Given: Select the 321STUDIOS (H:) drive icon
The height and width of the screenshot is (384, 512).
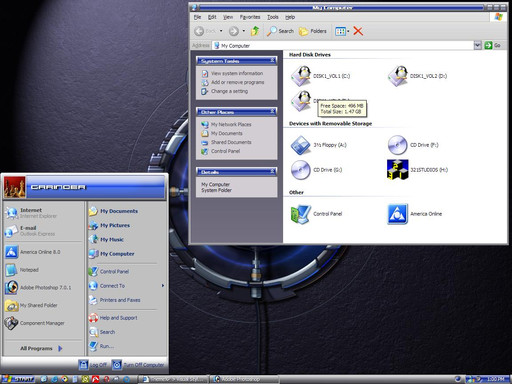Looking at the screenshot, I should [398, 170].
